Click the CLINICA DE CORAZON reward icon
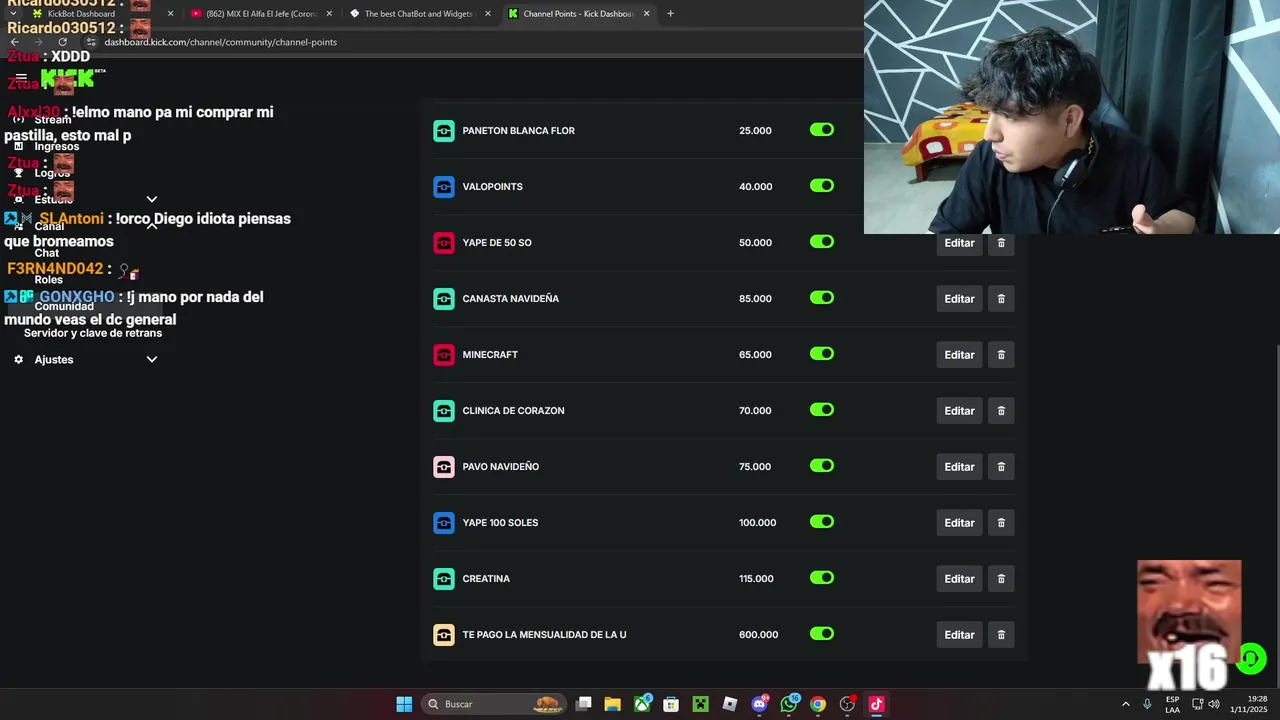1280x720 pixels. point(444,411)
